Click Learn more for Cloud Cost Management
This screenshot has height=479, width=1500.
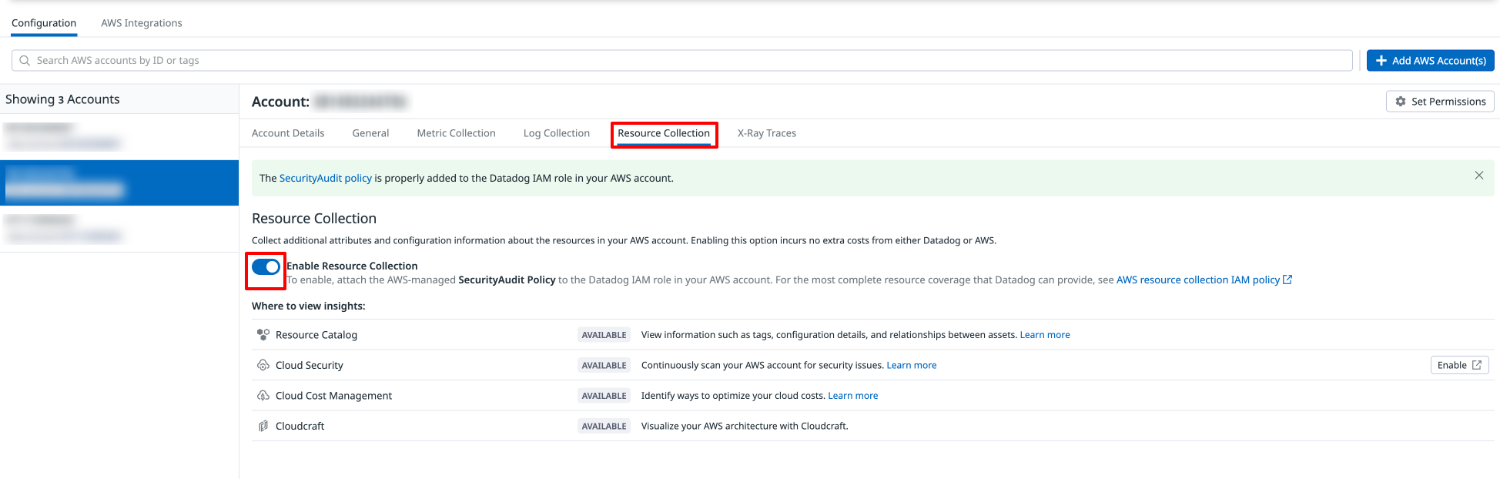point(853,396)
